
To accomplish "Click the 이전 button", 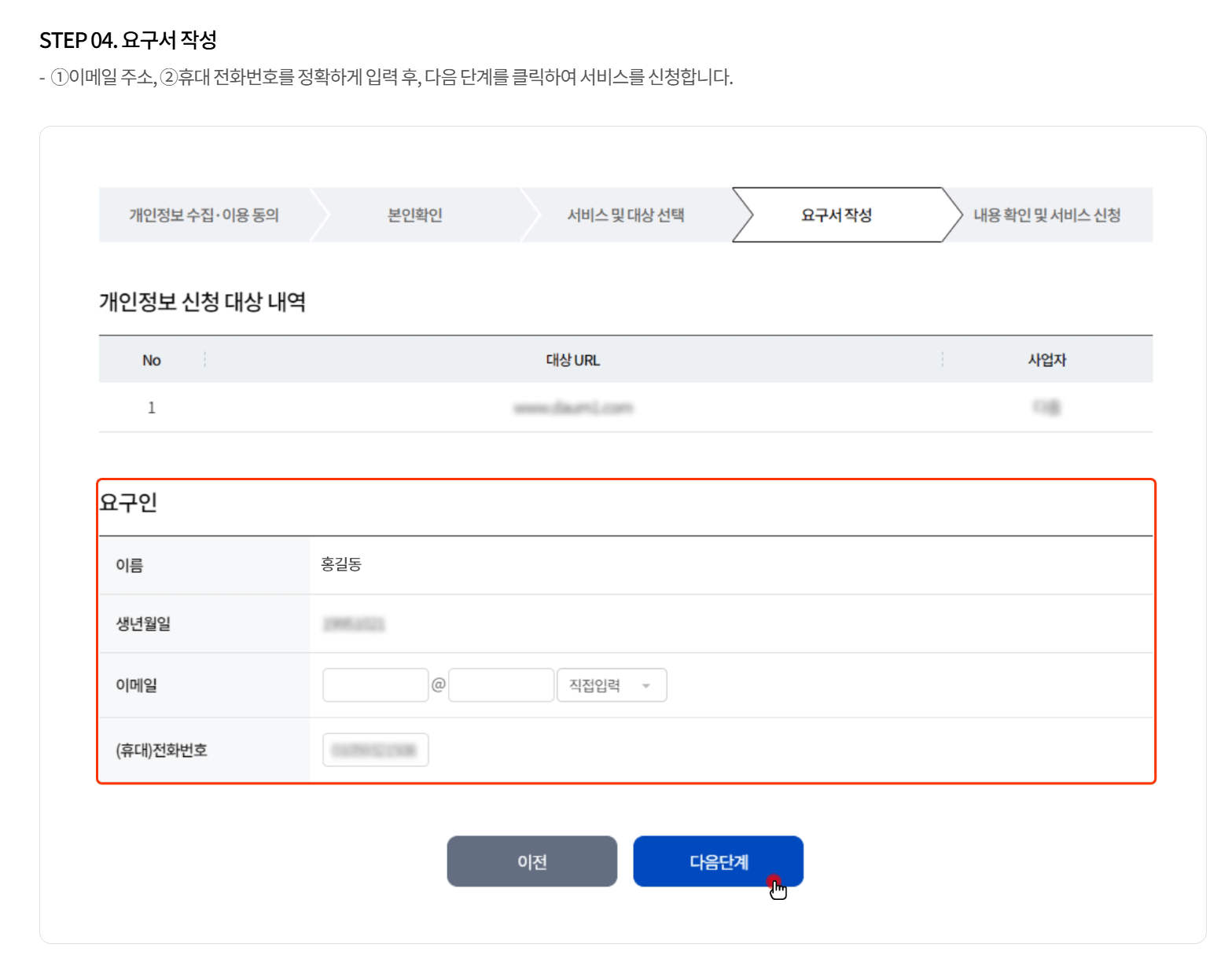I will tap(531, 861).
